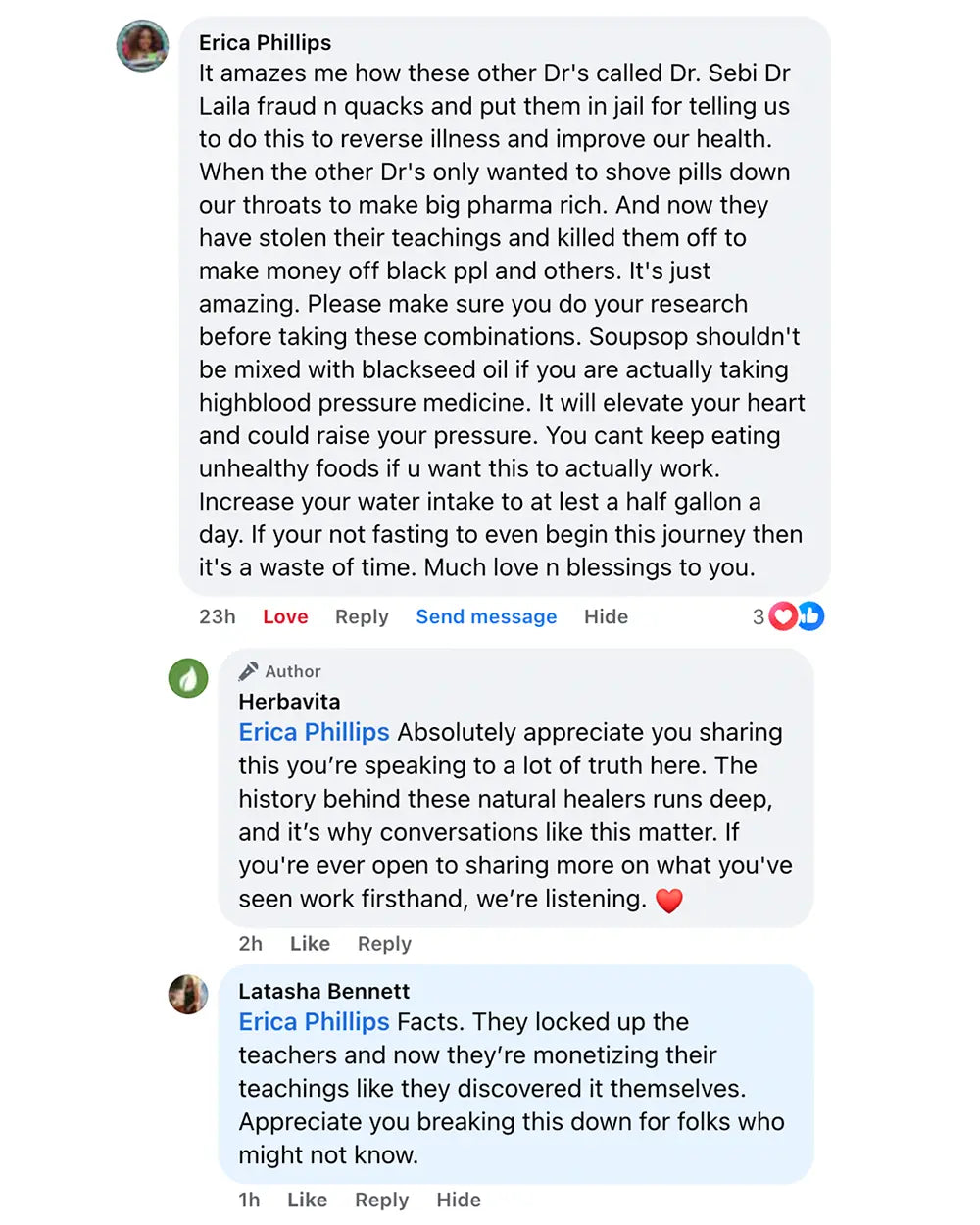Hide Erica Phillips' comment
980x1225 pixels.
tap(606, 616)
